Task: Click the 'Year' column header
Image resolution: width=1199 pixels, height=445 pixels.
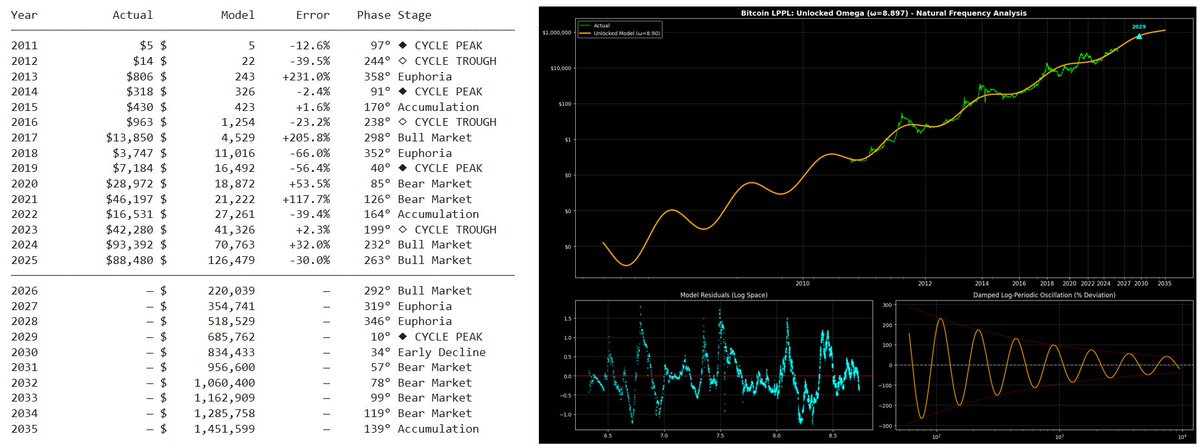Action: coord(23,15)
